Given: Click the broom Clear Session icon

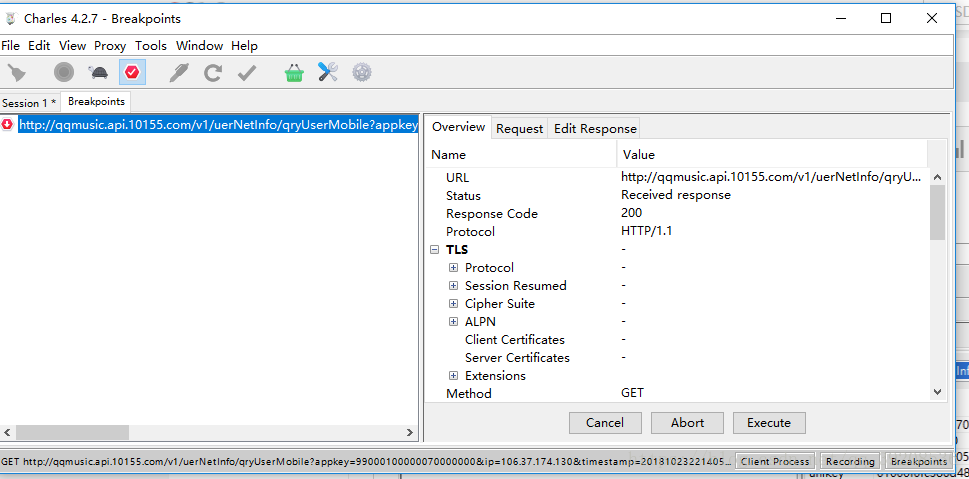Looking at the screenshot, I should click(x=17, y=73).
